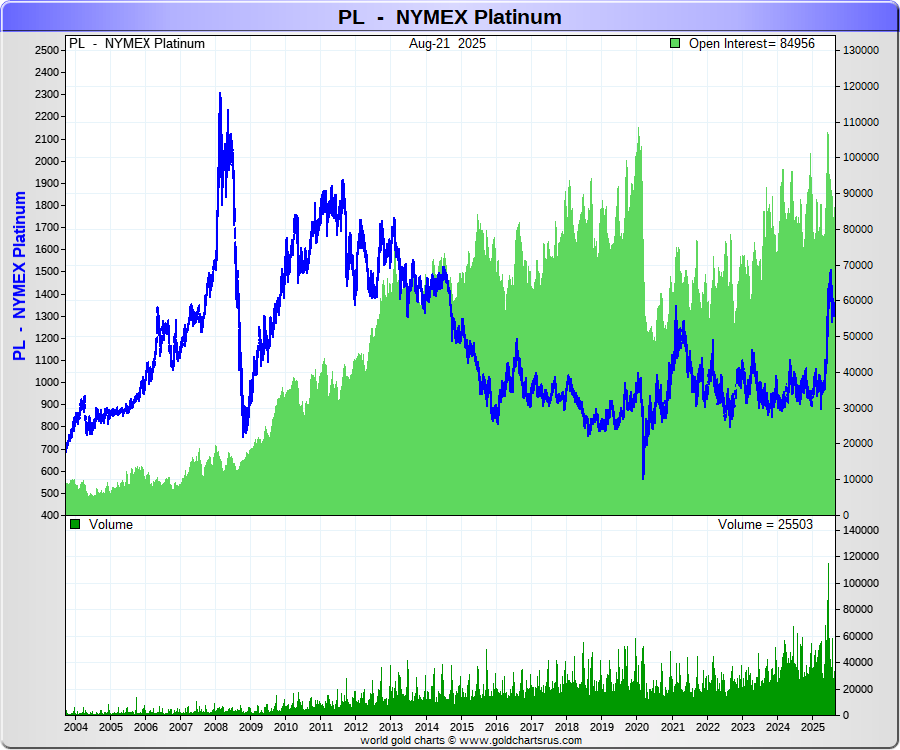Screen dimensions: 900x750
Task: Click the 10000 open interest axis label
Action: [x=858, y=479]
